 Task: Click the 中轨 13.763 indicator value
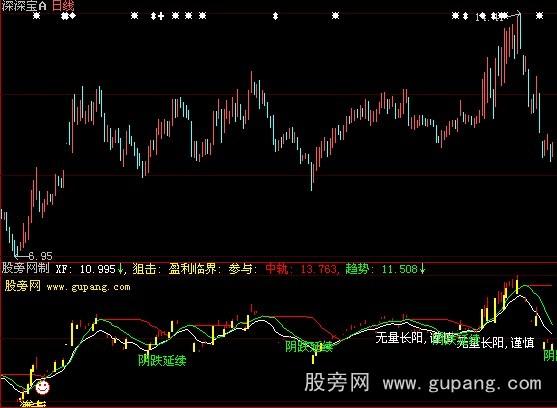click(301, 269)
